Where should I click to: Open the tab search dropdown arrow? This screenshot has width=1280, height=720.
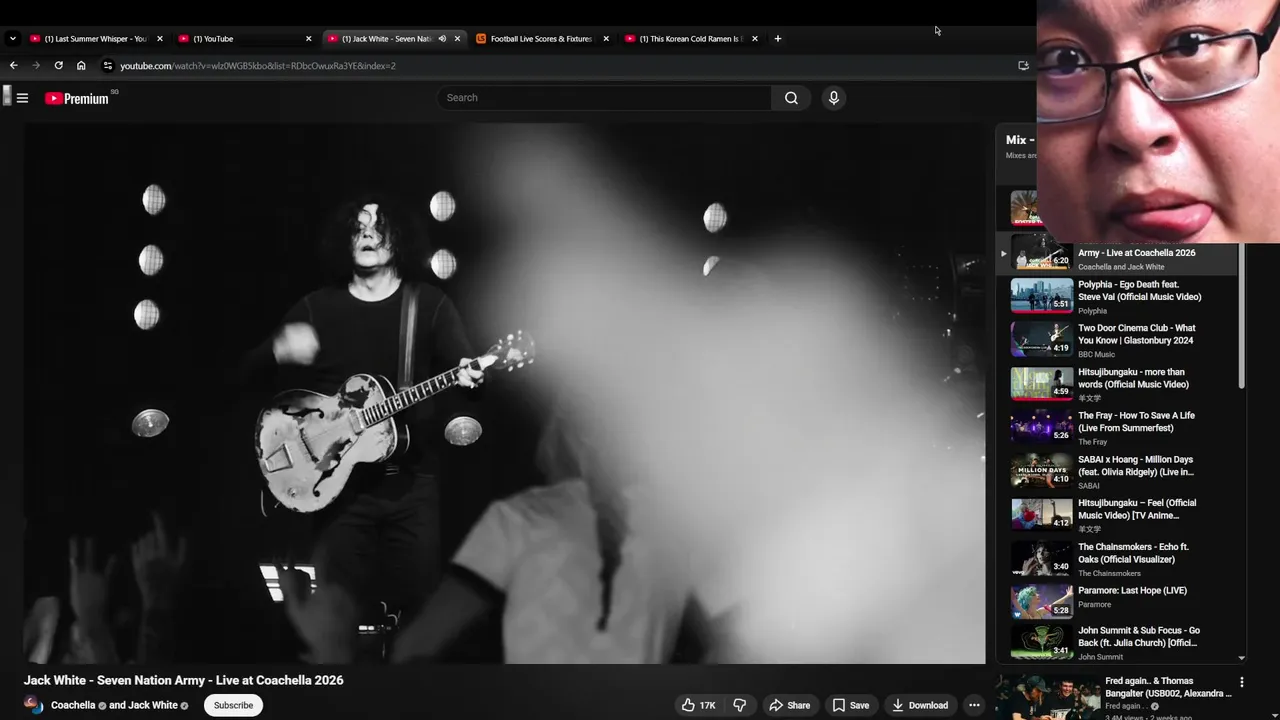[x=13, y=39]
